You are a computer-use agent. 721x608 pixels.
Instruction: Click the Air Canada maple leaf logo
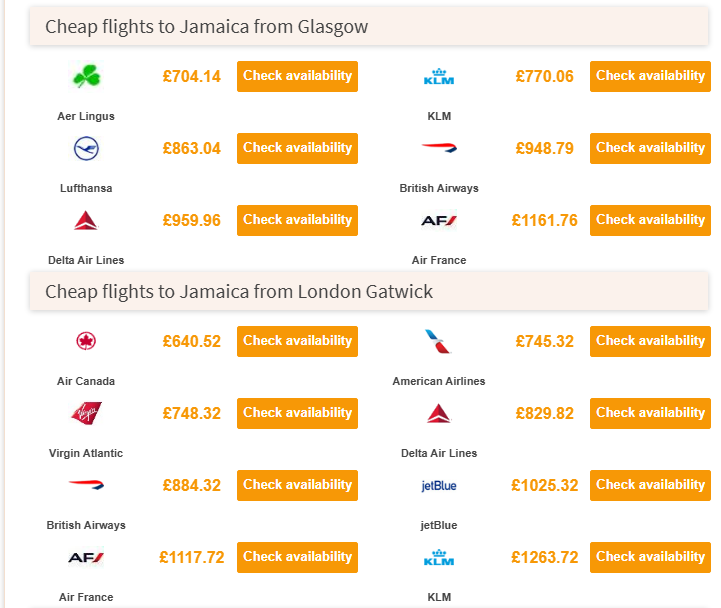click(x=86, y=341)
